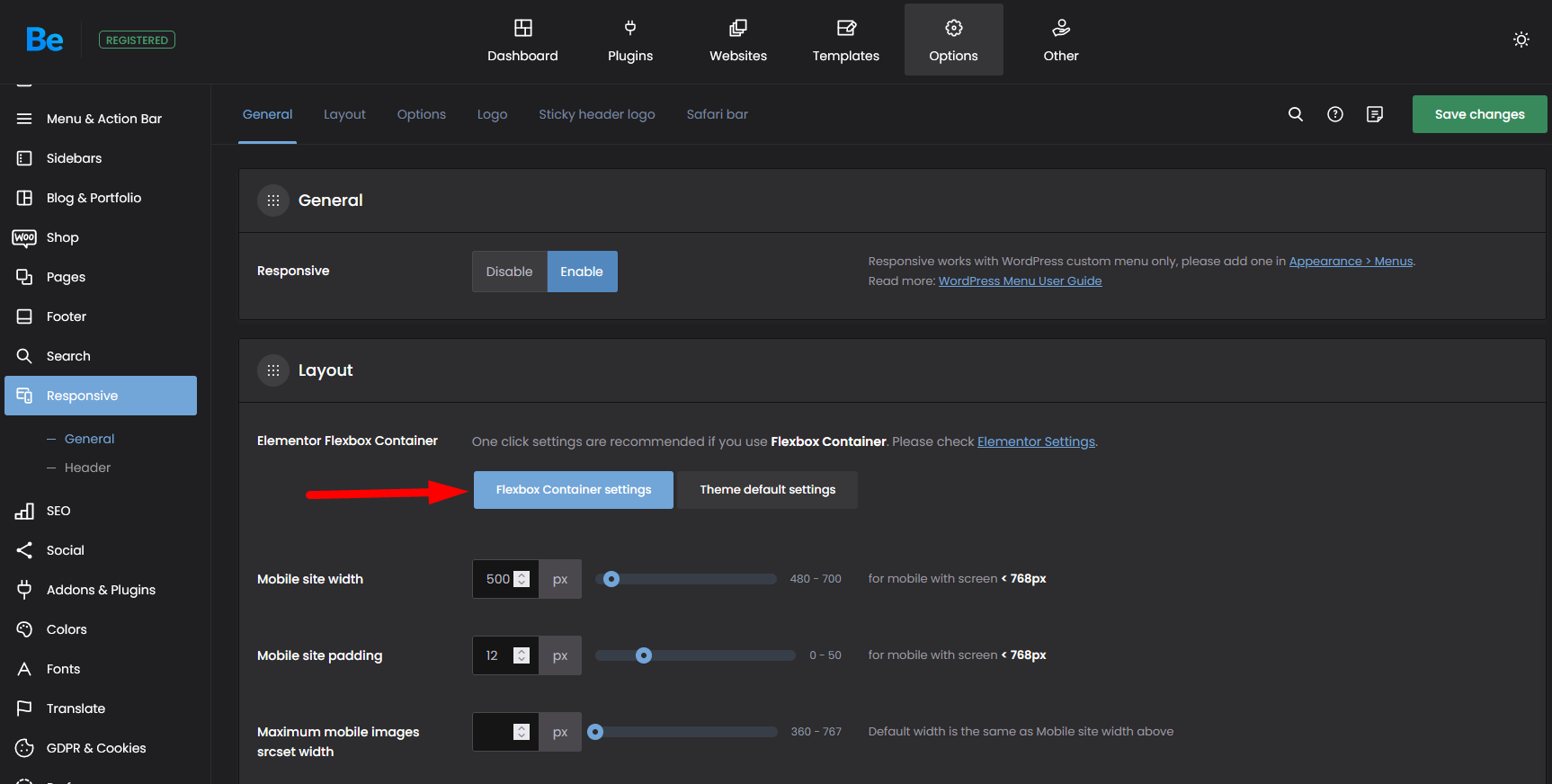Open Shop section in sidebar
The image size is (1552, 784).
pos(101,237)
